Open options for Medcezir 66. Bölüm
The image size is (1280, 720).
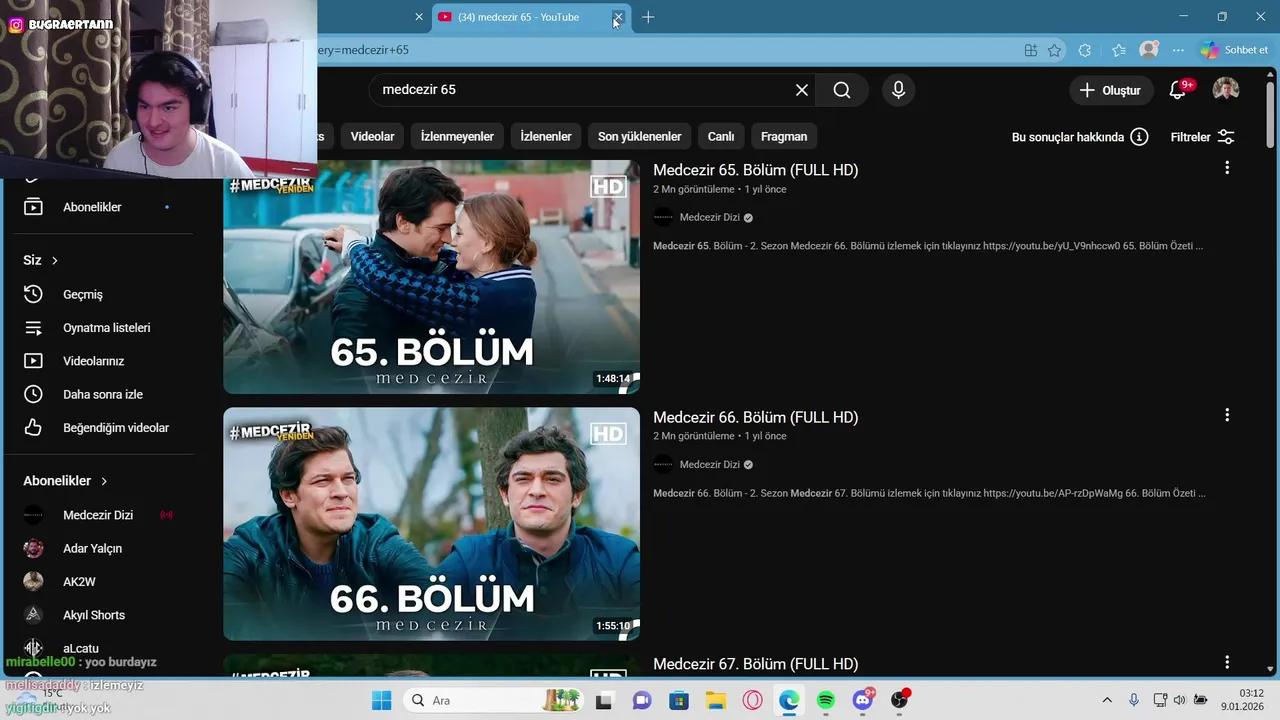tap(1227, 415)
